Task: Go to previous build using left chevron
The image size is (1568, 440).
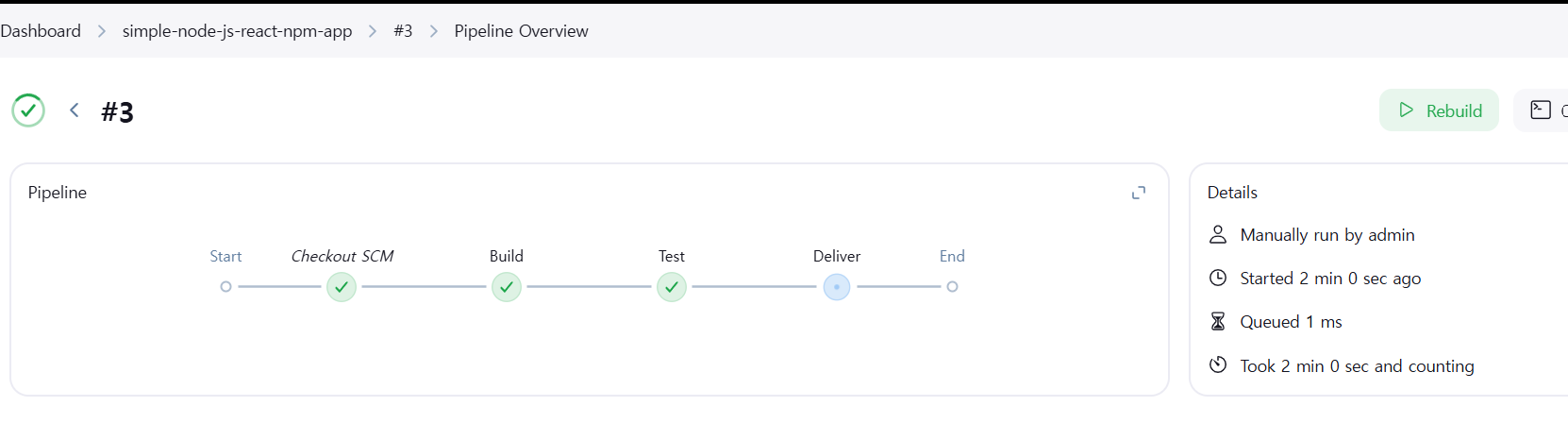Action: [x=74, y=110]
